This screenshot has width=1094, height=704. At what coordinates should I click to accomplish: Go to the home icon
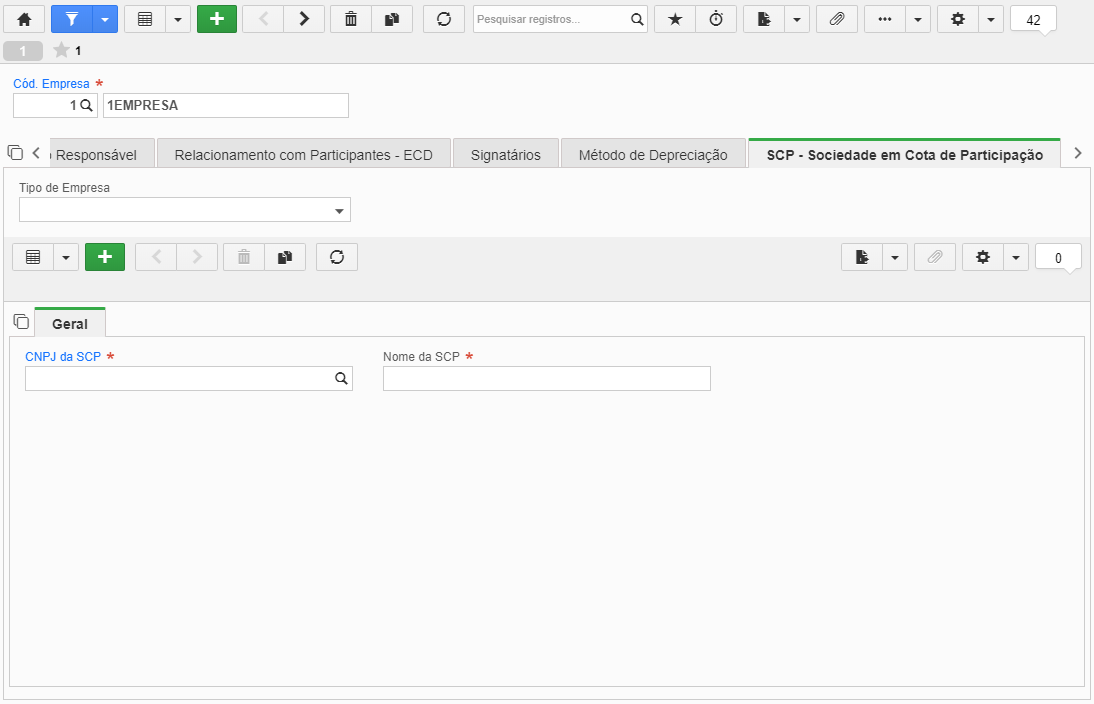click(x=24, y=20)
